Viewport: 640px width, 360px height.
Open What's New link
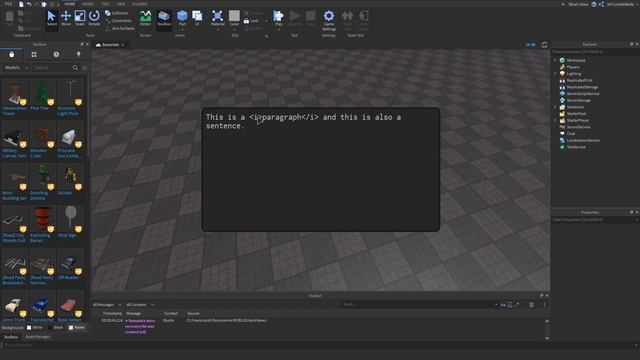point(578,4)
